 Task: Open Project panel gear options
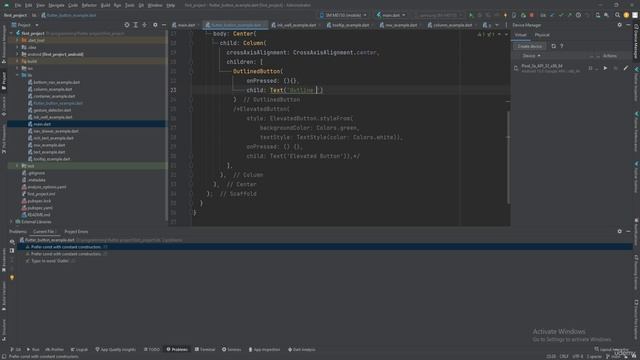pyautogui.click(x=155, y=25)
